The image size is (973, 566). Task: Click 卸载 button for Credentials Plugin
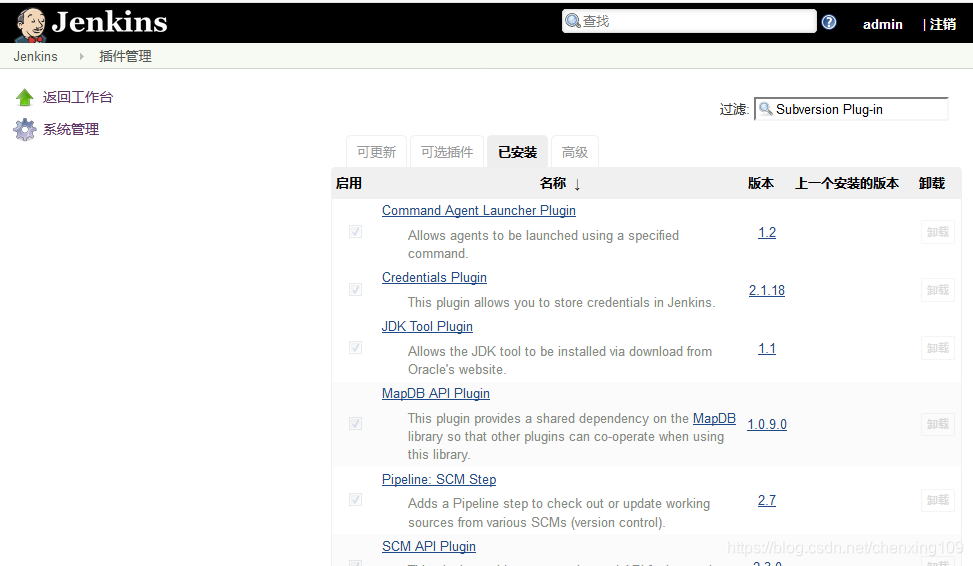[938, 290]
